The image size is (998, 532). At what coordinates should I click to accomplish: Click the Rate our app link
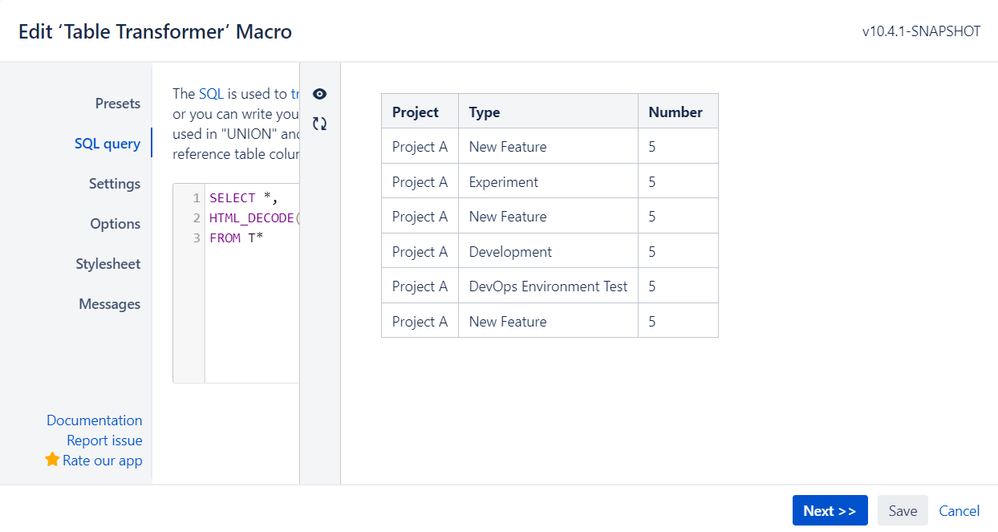102,460
